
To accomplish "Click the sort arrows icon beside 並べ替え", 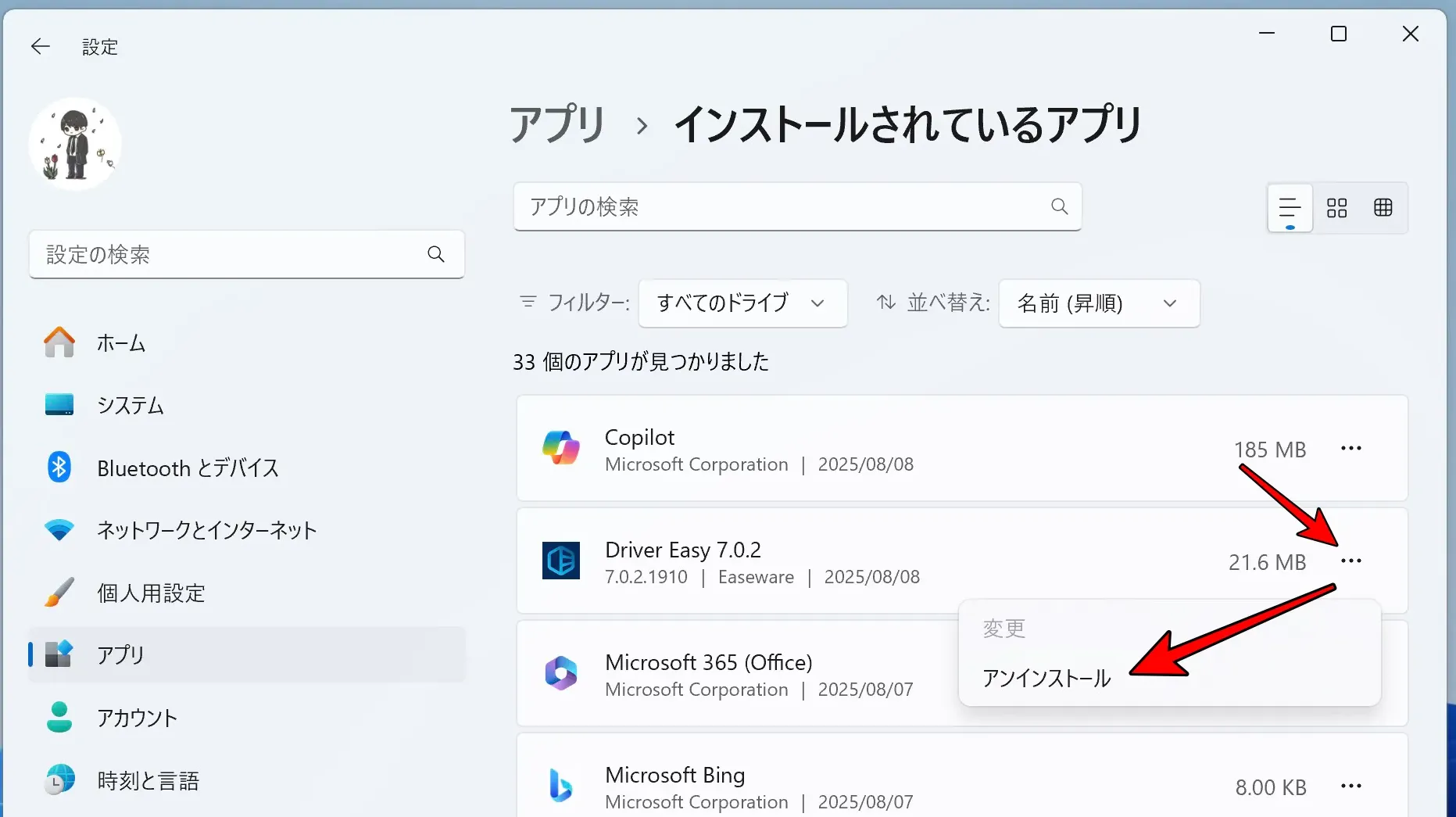I will [886, 303].
